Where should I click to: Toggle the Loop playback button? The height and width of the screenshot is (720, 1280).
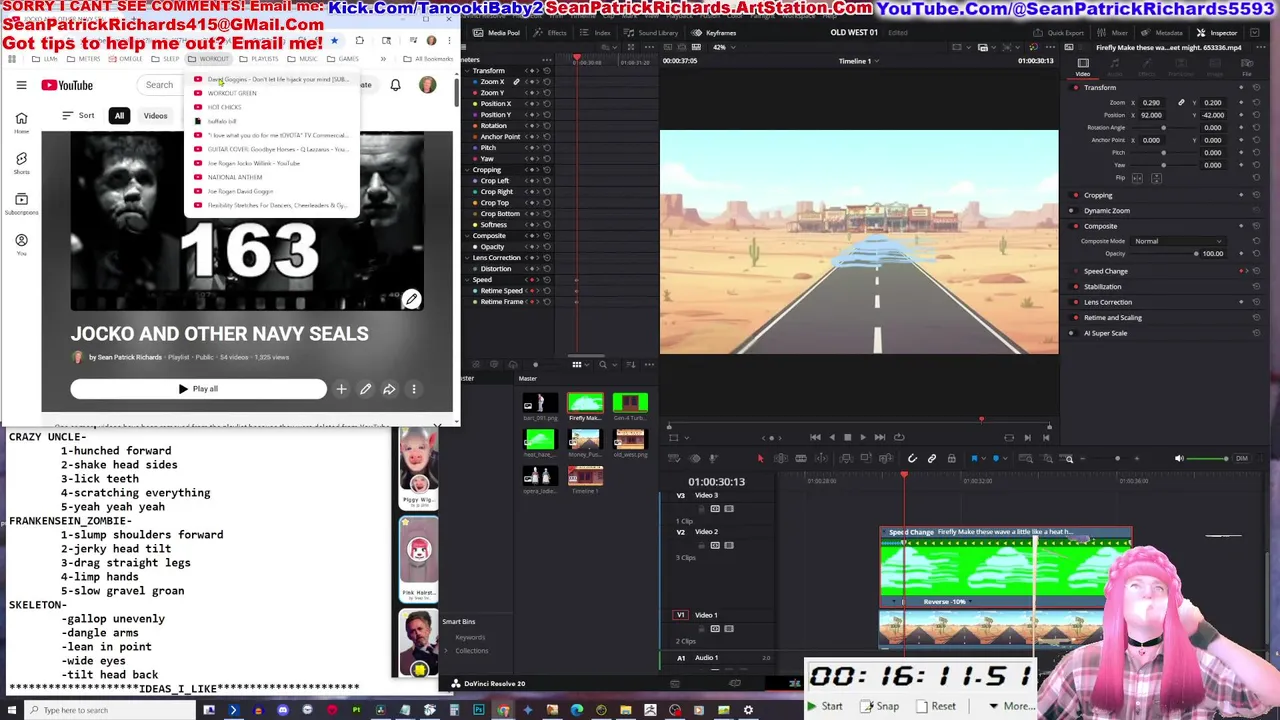[898, 437]
